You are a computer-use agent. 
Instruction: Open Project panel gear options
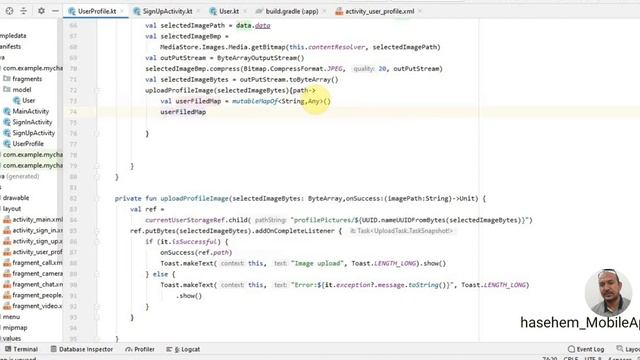point(41,11)
